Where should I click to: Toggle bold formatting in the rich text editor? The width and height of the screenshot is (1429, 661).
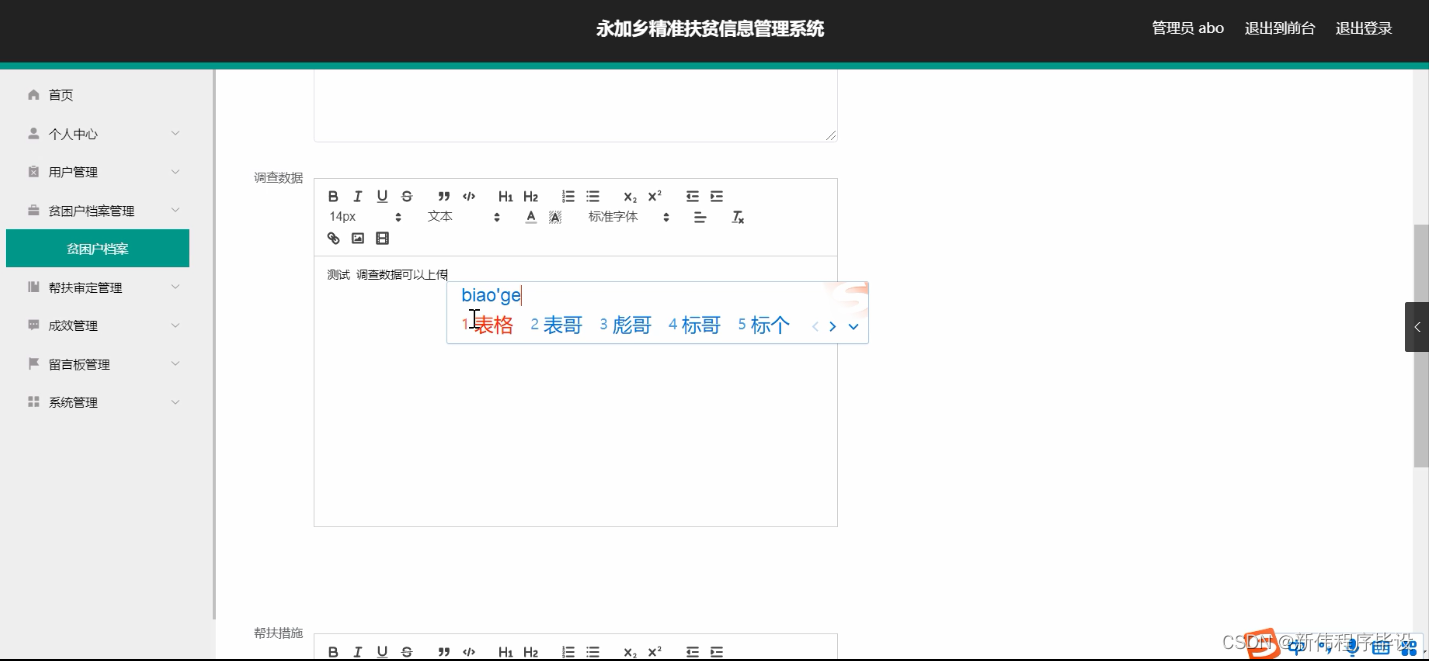click(x=333, y=196)
